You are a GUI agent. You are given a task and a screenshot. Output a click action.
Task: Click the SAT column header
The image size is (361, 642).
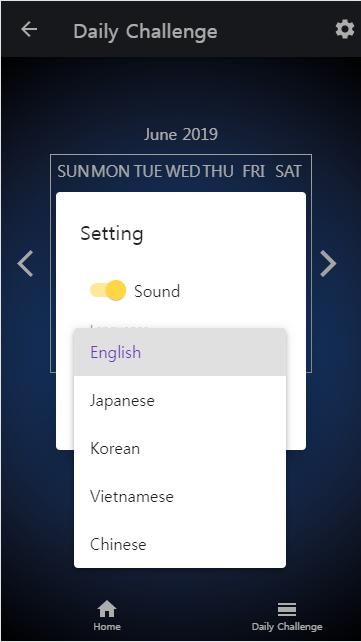[288, 171]
